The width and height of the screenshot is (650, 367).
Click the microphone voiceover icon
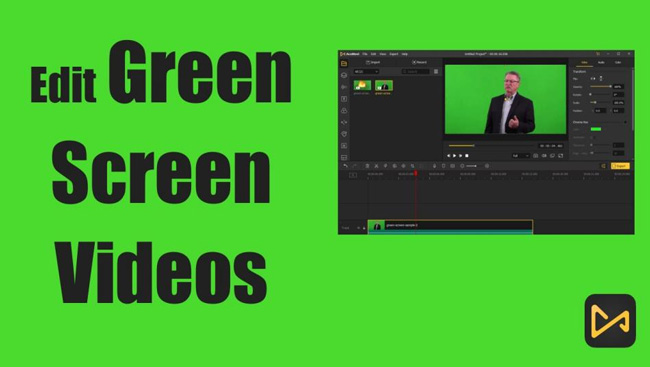tap(434, 166)
